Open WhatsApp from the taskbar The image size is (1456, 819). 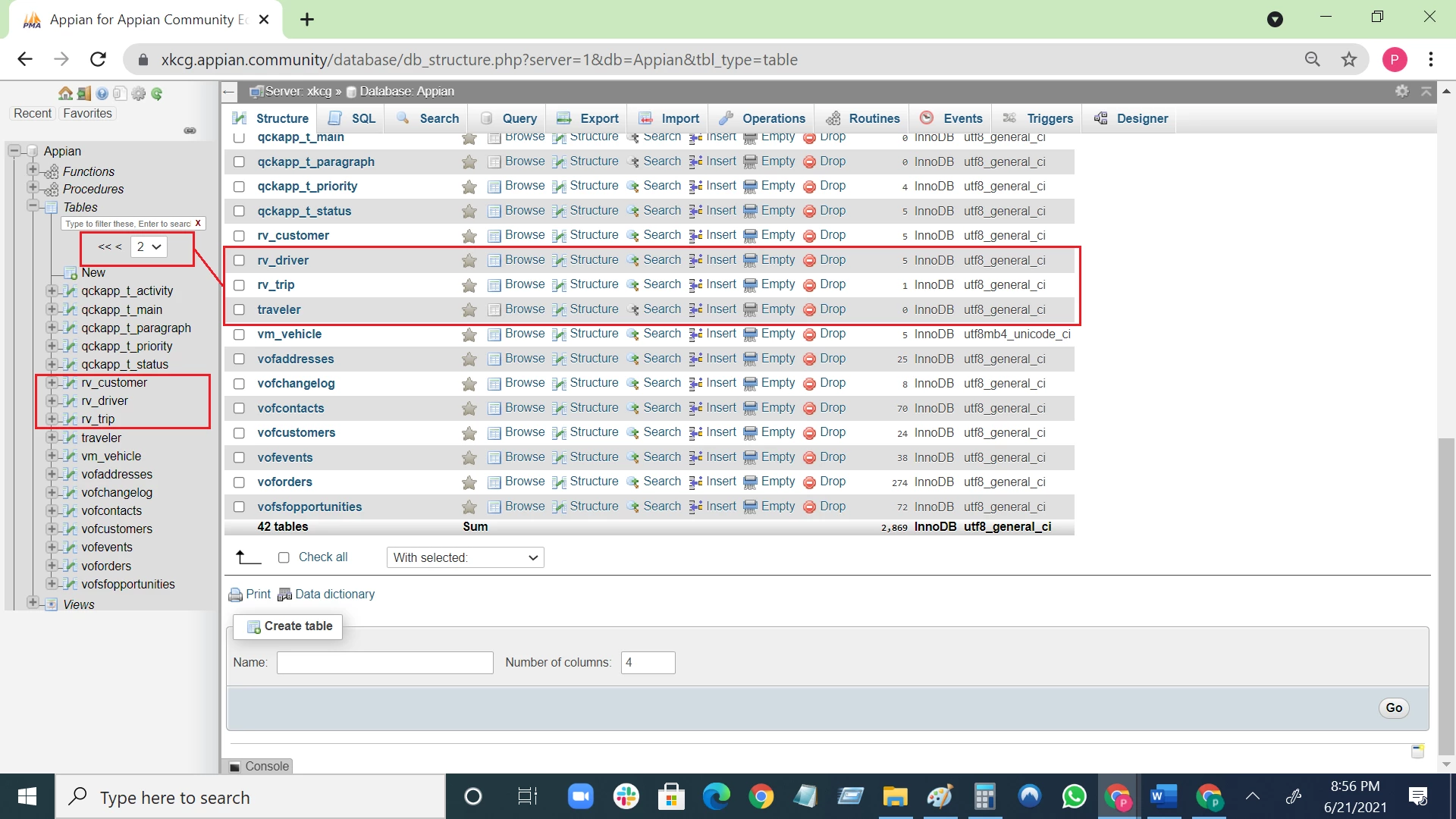(x=1075, y=796)
